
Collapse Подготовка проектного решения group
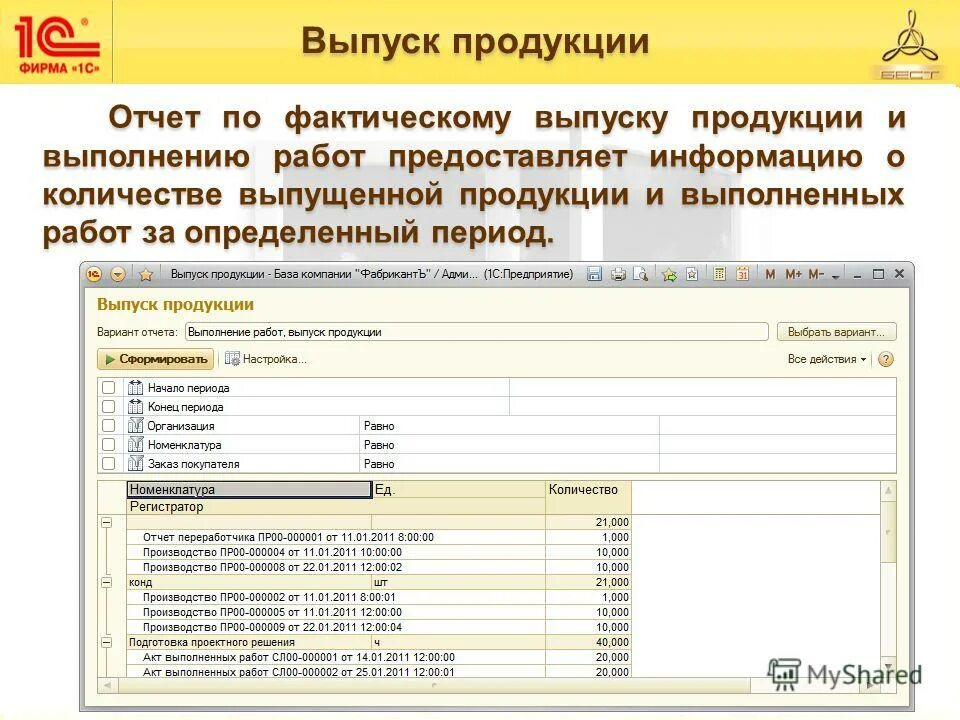(107, 642)
